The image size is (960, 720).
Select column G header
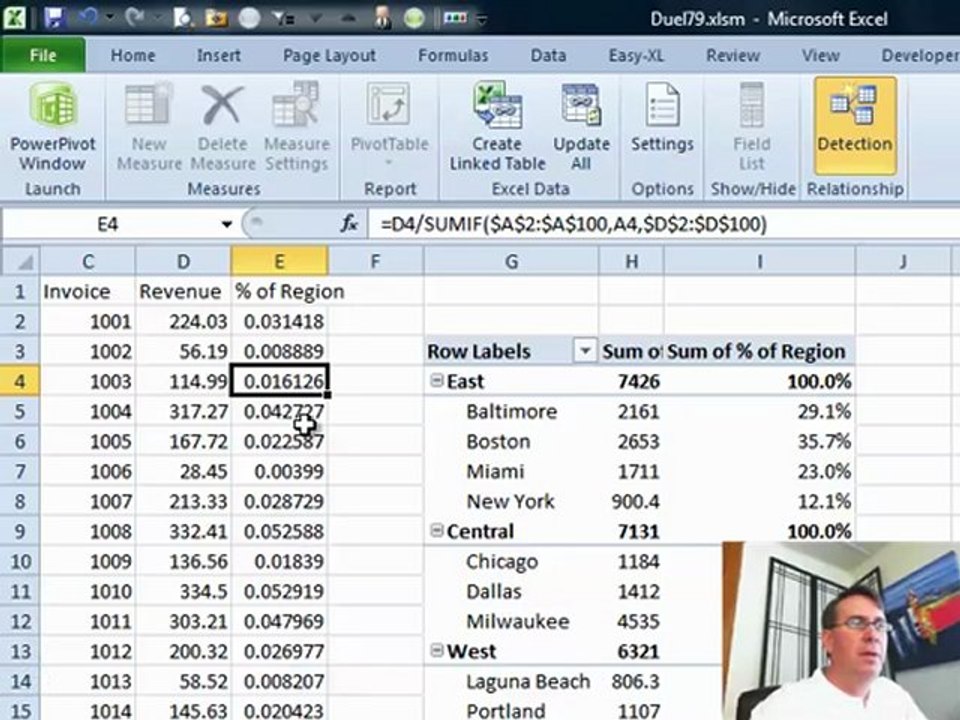pyautogui.click(x=511, y=261)
